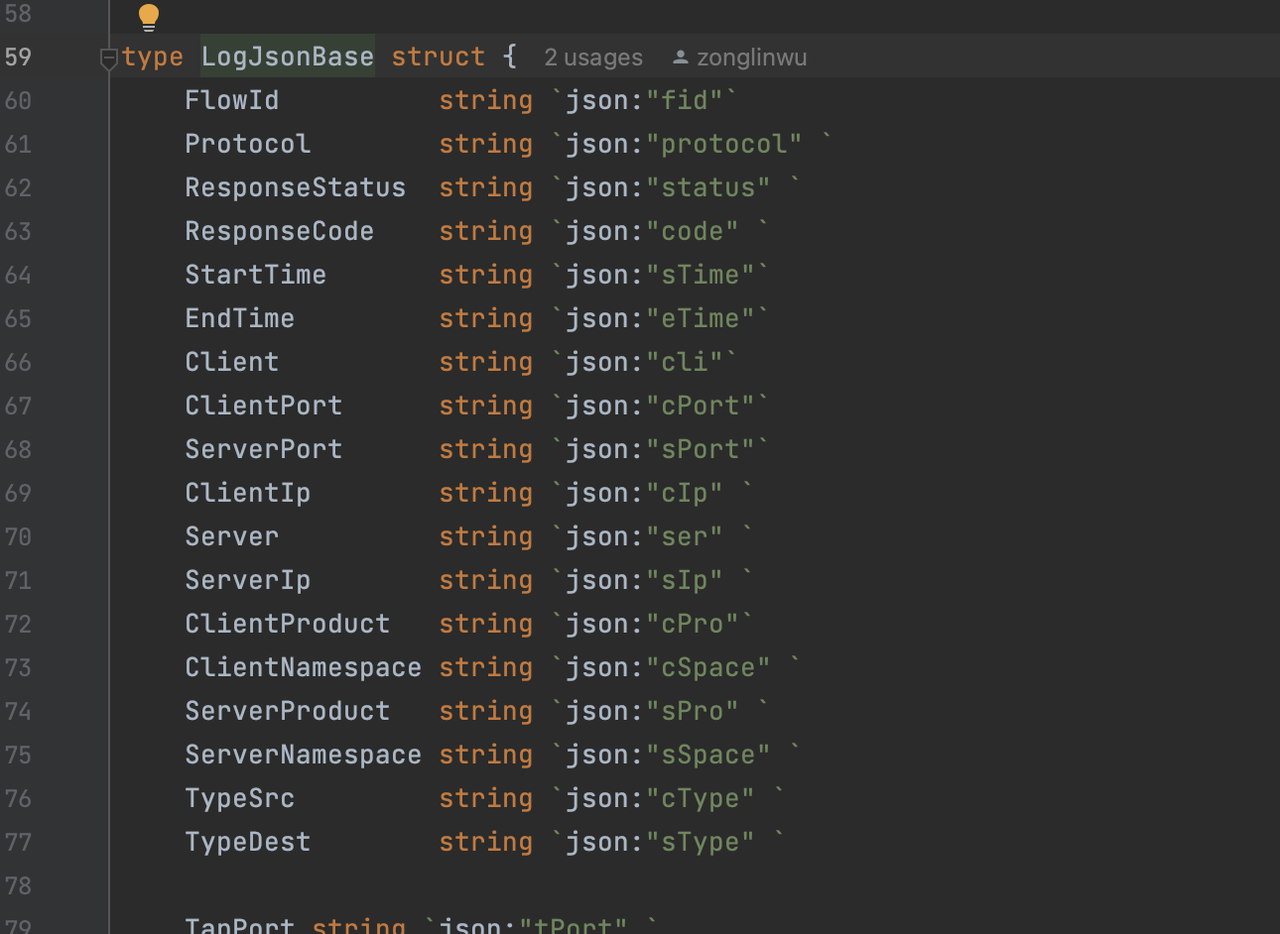The height and width of the screenshot is (934, 1280).
Task: Click the "cSpace" json tag value
Action: coord(708,667)
